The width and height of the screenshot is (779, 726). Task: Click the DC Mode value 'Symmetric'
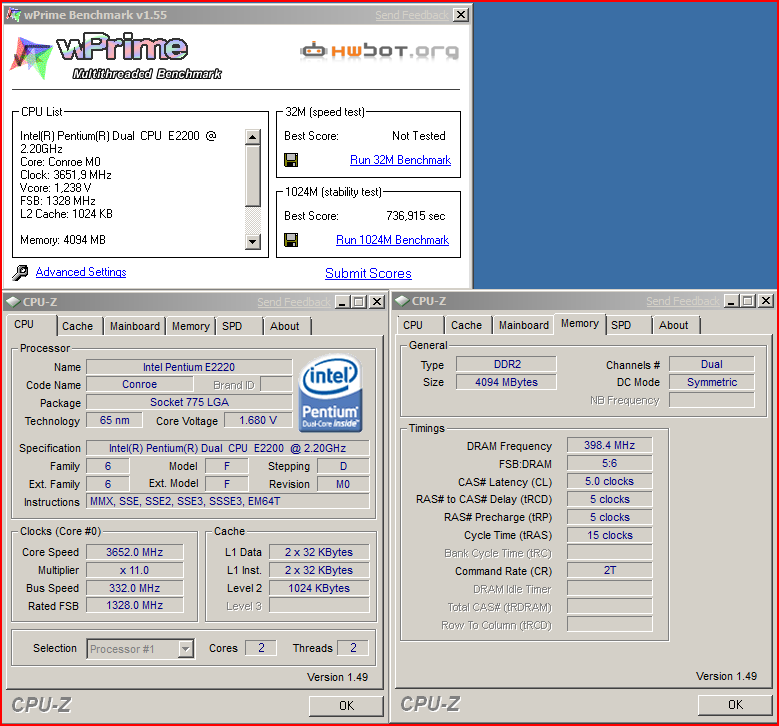711,382
